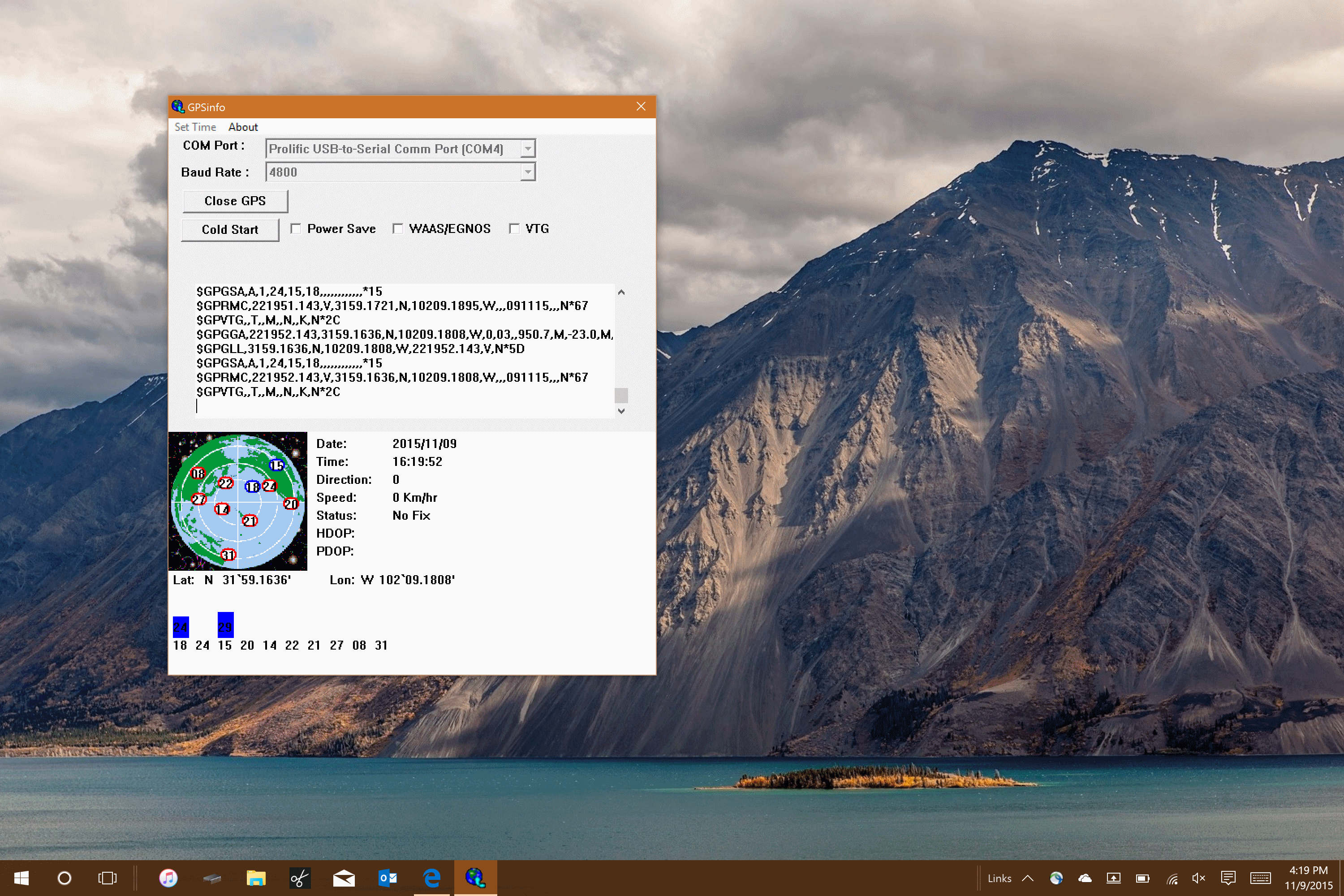This screenshot has width=1344, height=896.
Task: Click blue satellite 18 marker on map
Action: [252, 486]
